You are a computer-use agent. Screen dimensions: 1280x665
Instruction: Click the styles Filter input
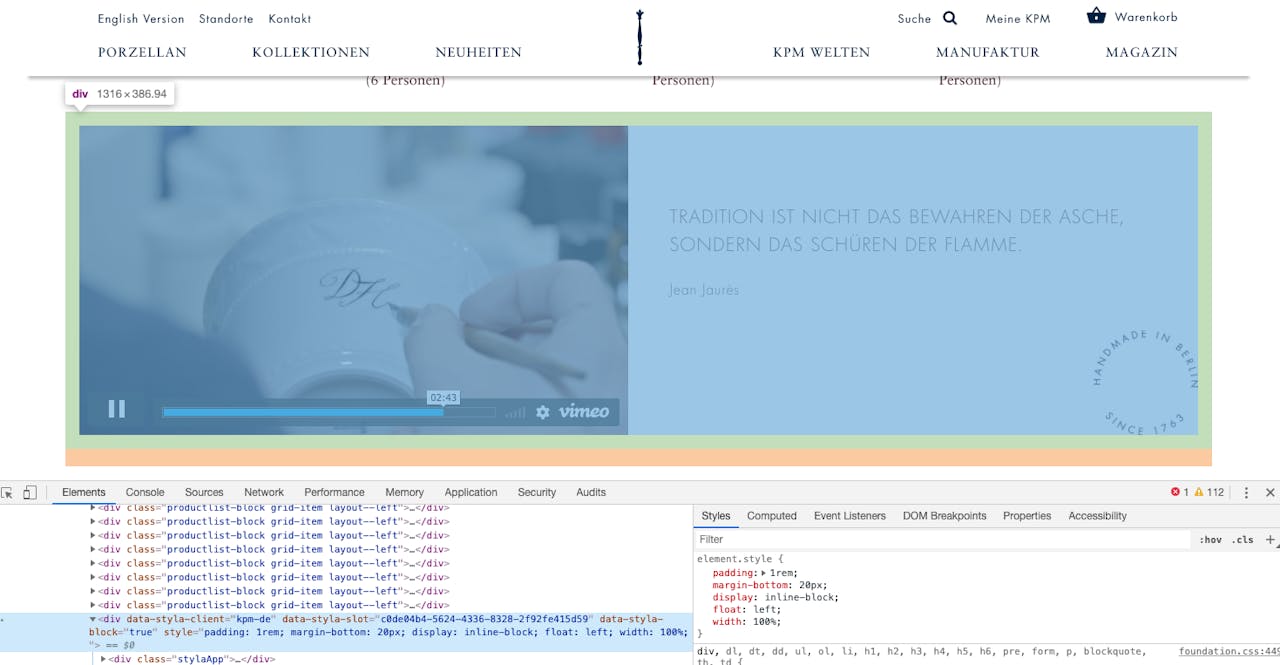click(x=942, y=540)
